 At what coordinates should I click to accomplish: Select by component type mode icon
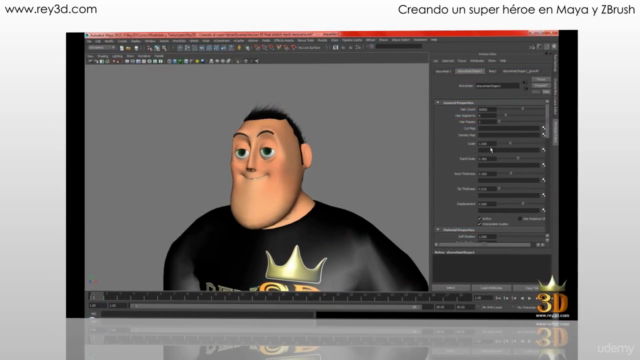[x=164, y=48]
